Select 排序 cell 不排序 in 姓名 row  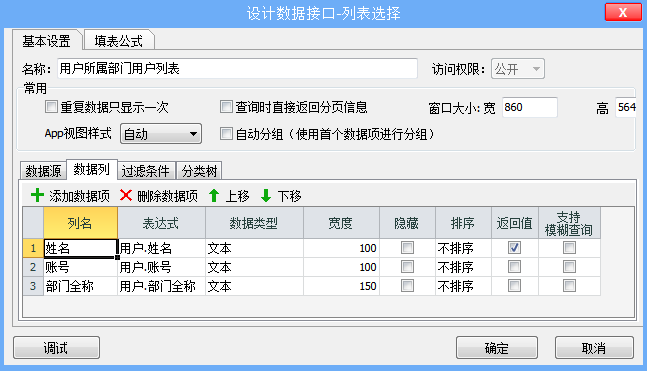pos(463,248)
